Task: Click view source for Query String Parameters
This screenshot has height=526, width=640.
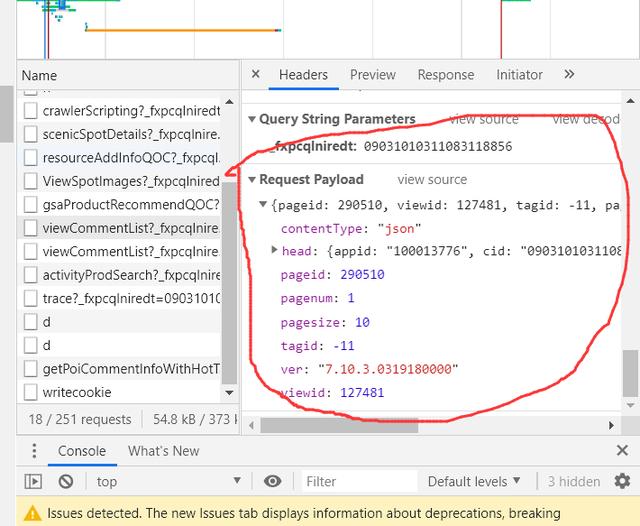Action: click(484, 119)
